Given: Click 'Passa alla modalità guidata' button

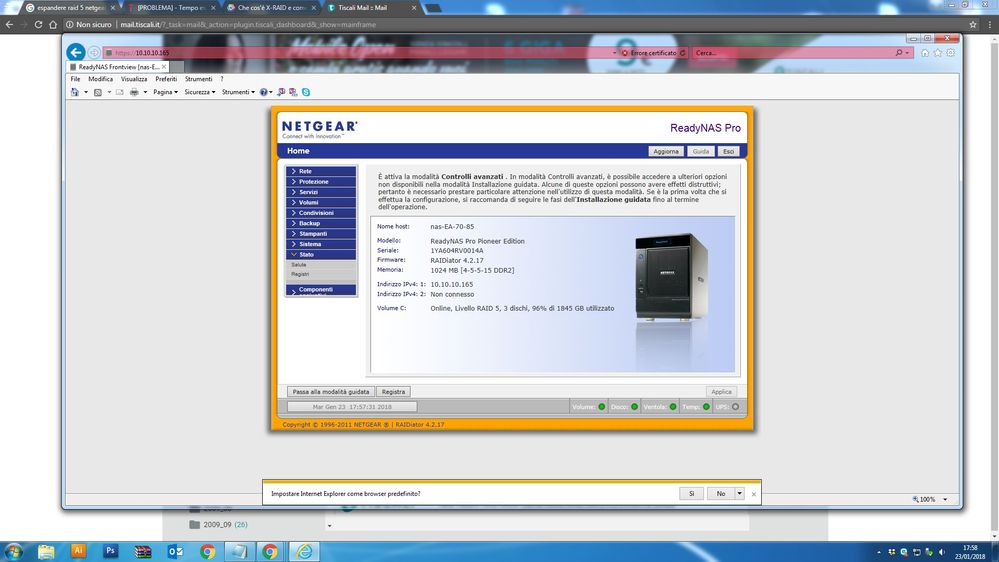Looking at the screenshot, I should pos(331,392).
